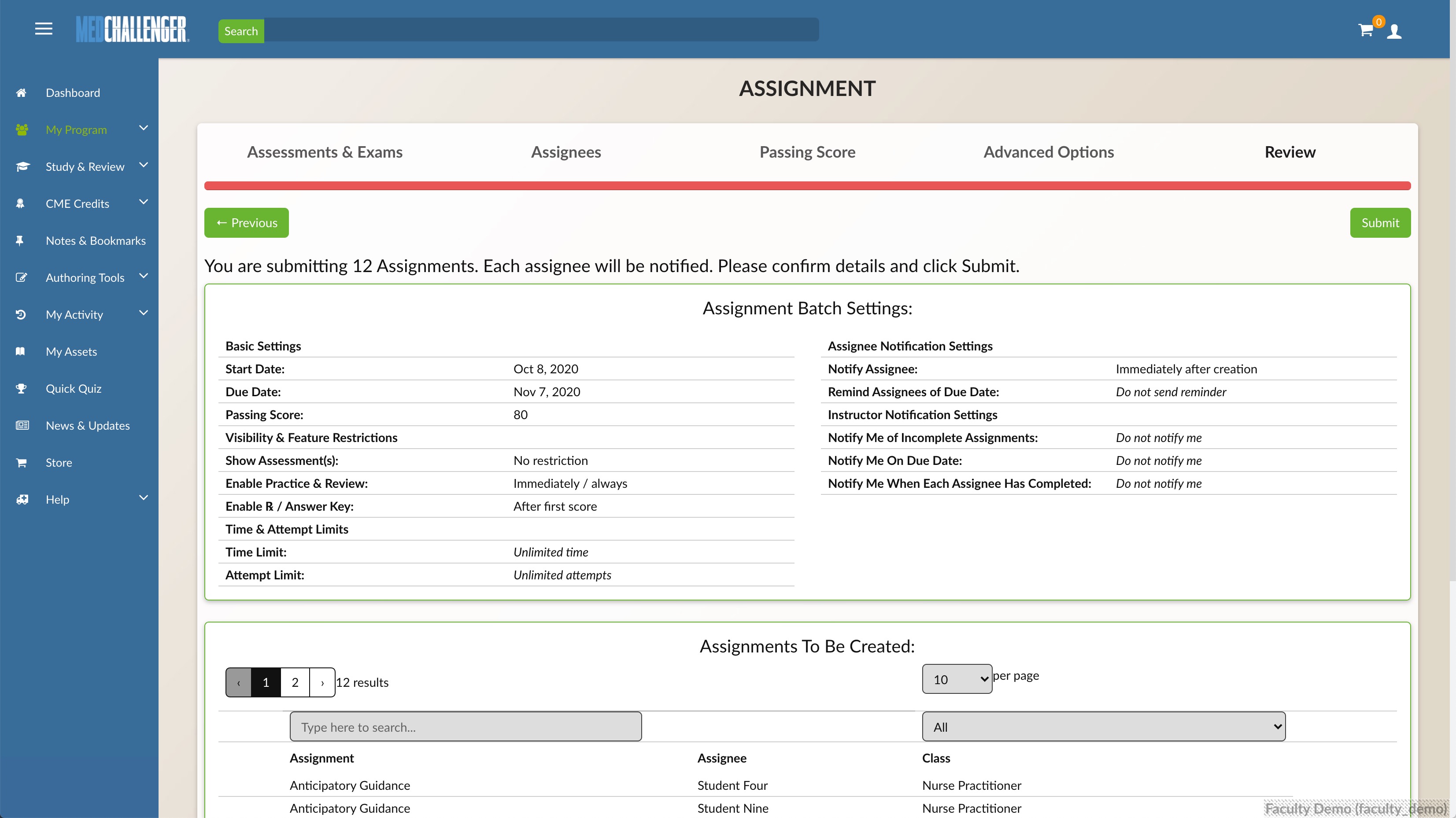This screenshot has width=1456, height=818.
Task: Open the hamburger menu
Action: [x=44, y=29]
